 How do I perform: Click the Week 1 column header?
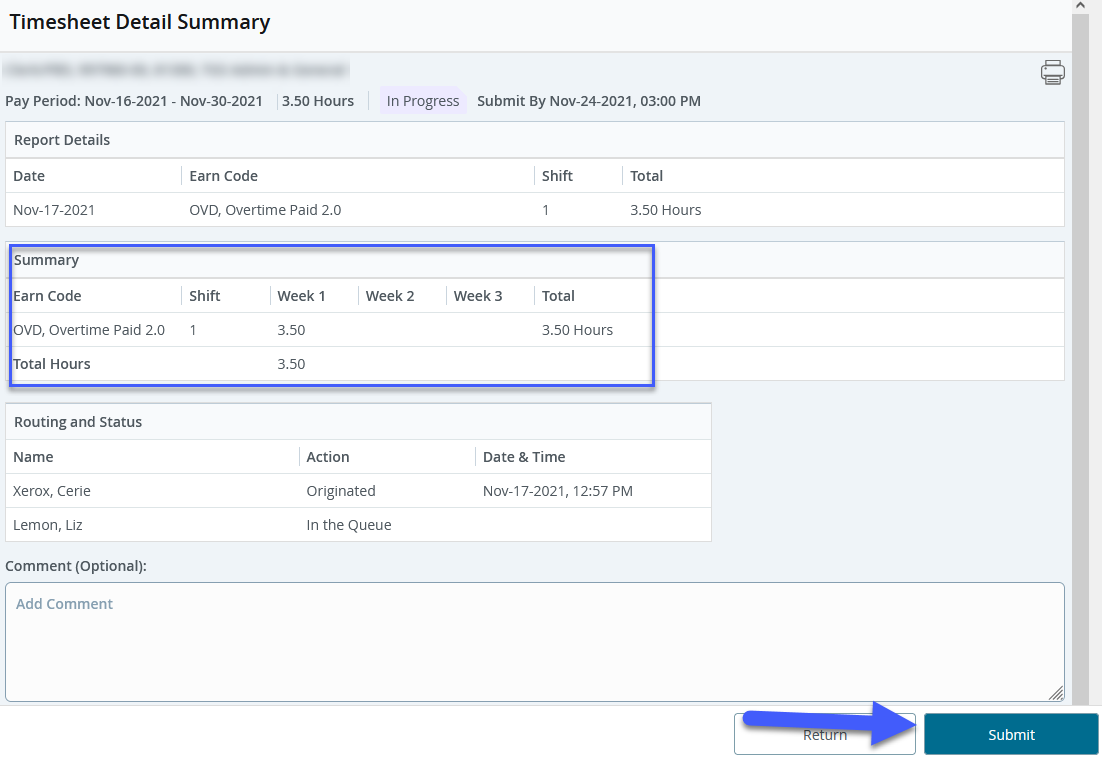pos(301,296)
